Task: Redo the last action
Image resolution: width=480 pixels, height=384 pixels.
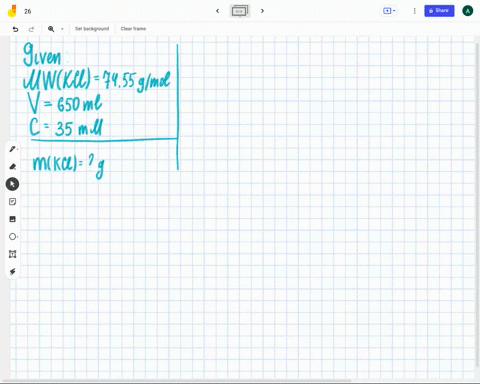Action: [31, 29]
